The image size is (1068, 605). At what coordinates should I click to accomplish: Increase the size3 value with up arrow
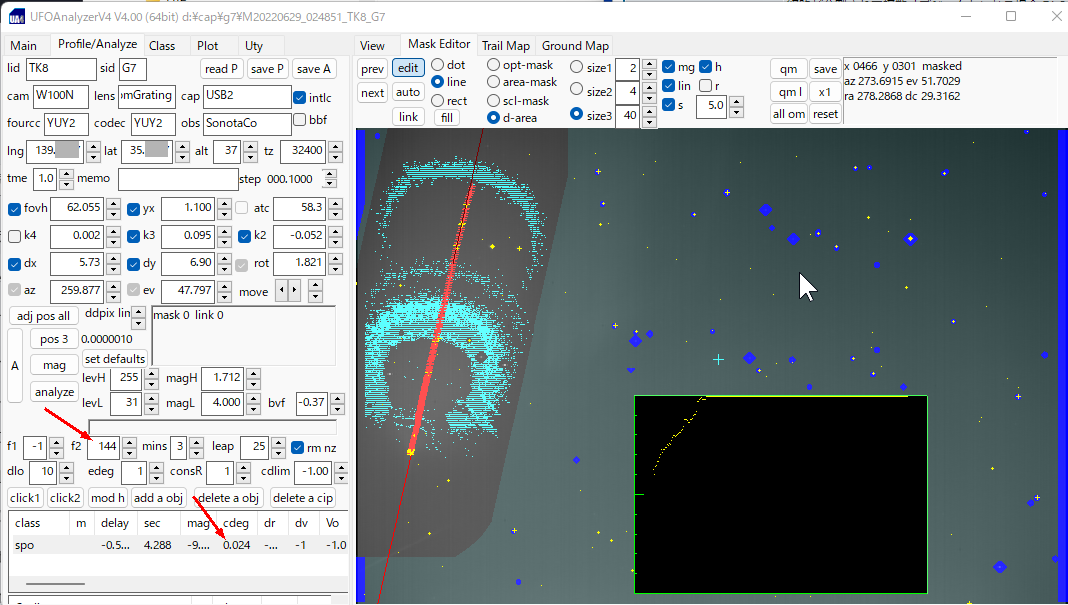tap(649, 109)
